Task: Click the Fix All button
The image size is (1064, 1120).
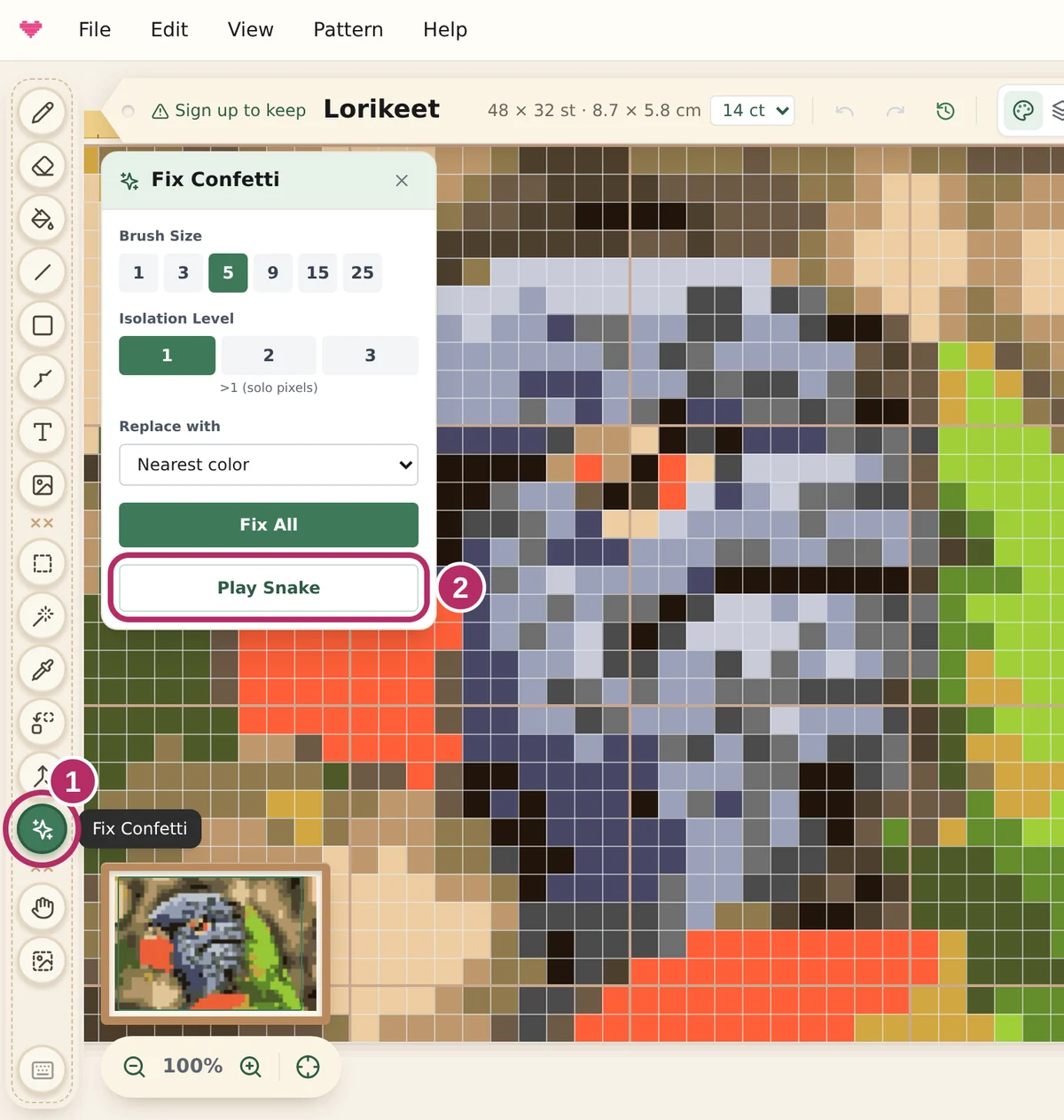Action: 269,525
